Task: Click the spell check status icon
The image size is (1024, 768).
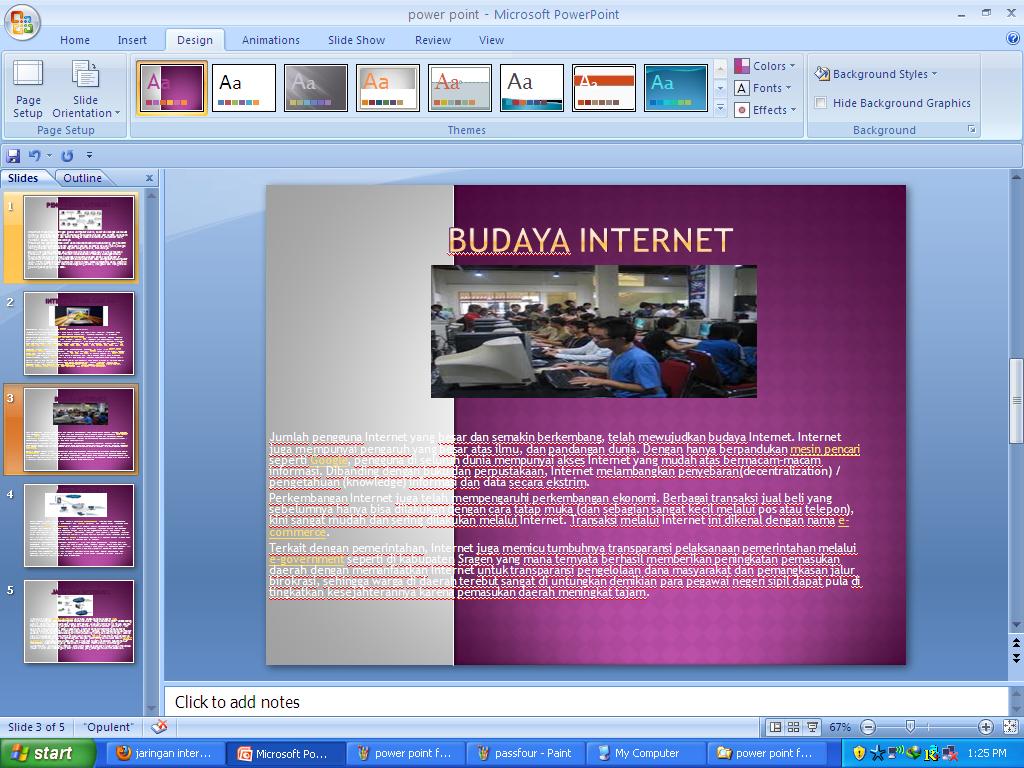Action: point(160,728)
